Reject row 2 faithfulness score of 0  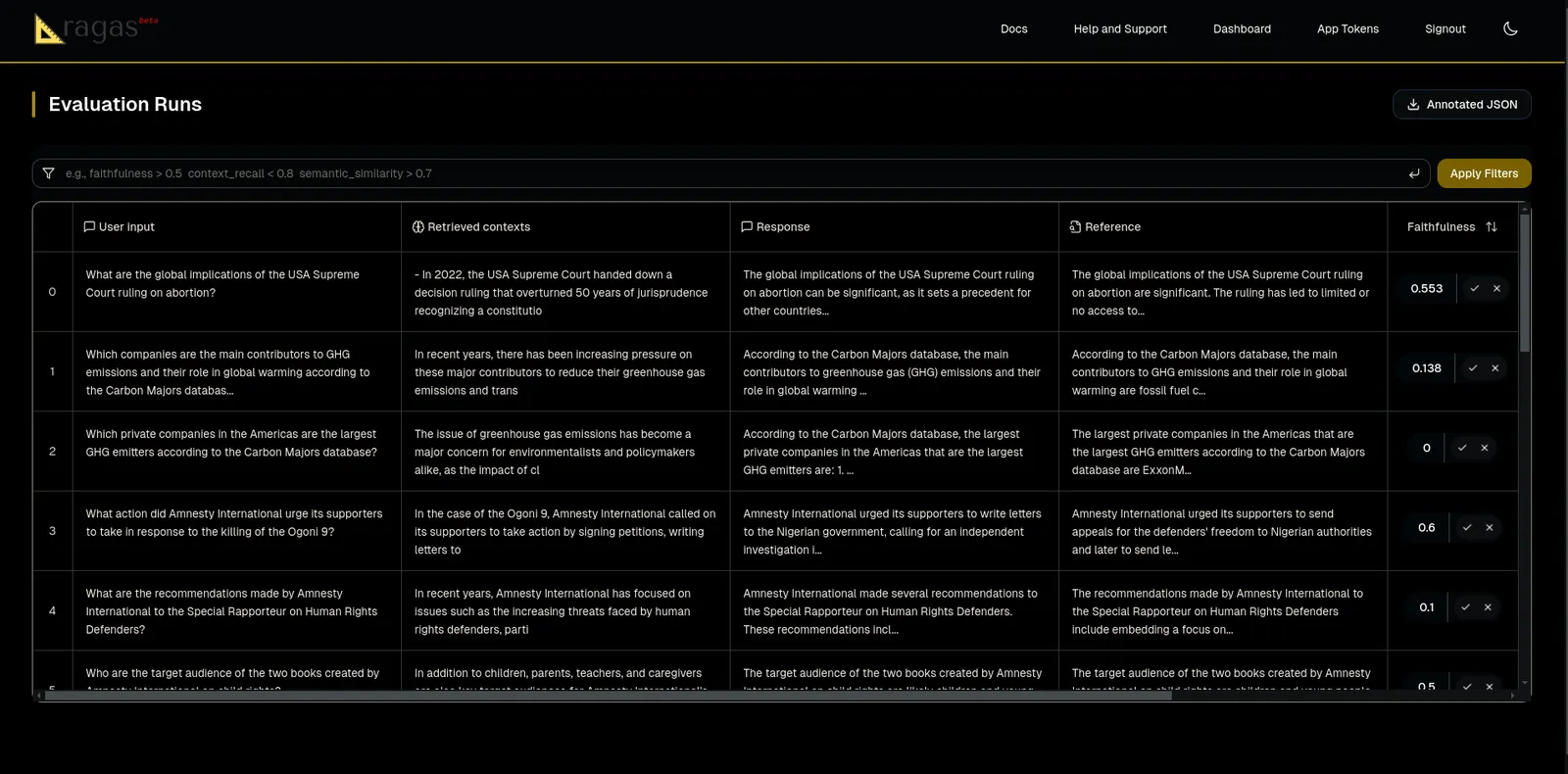coord(1485,448)
